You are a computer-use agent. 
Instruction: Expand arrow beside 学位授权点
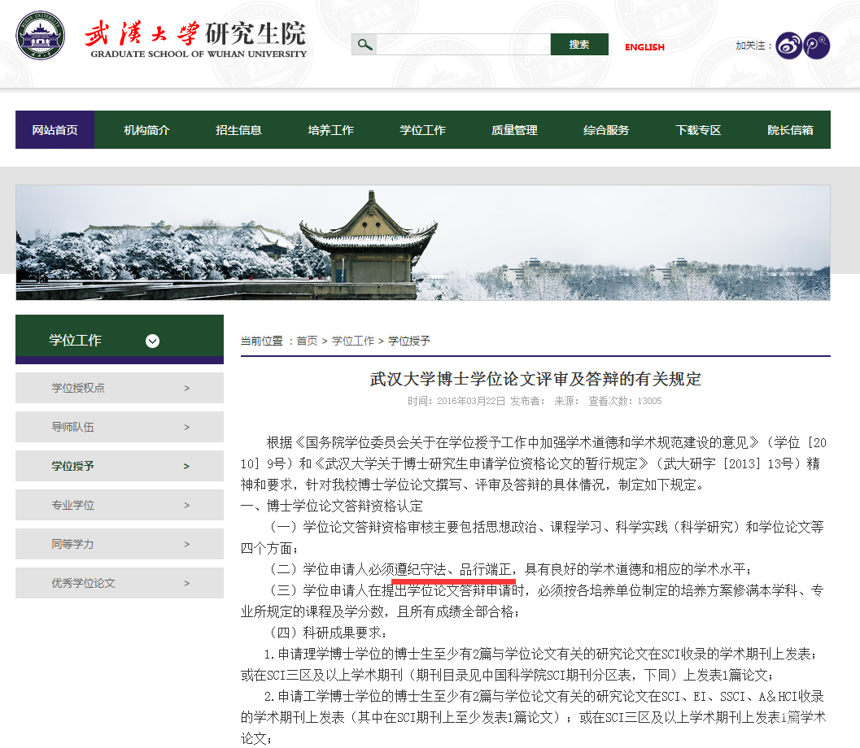(186, 388)
